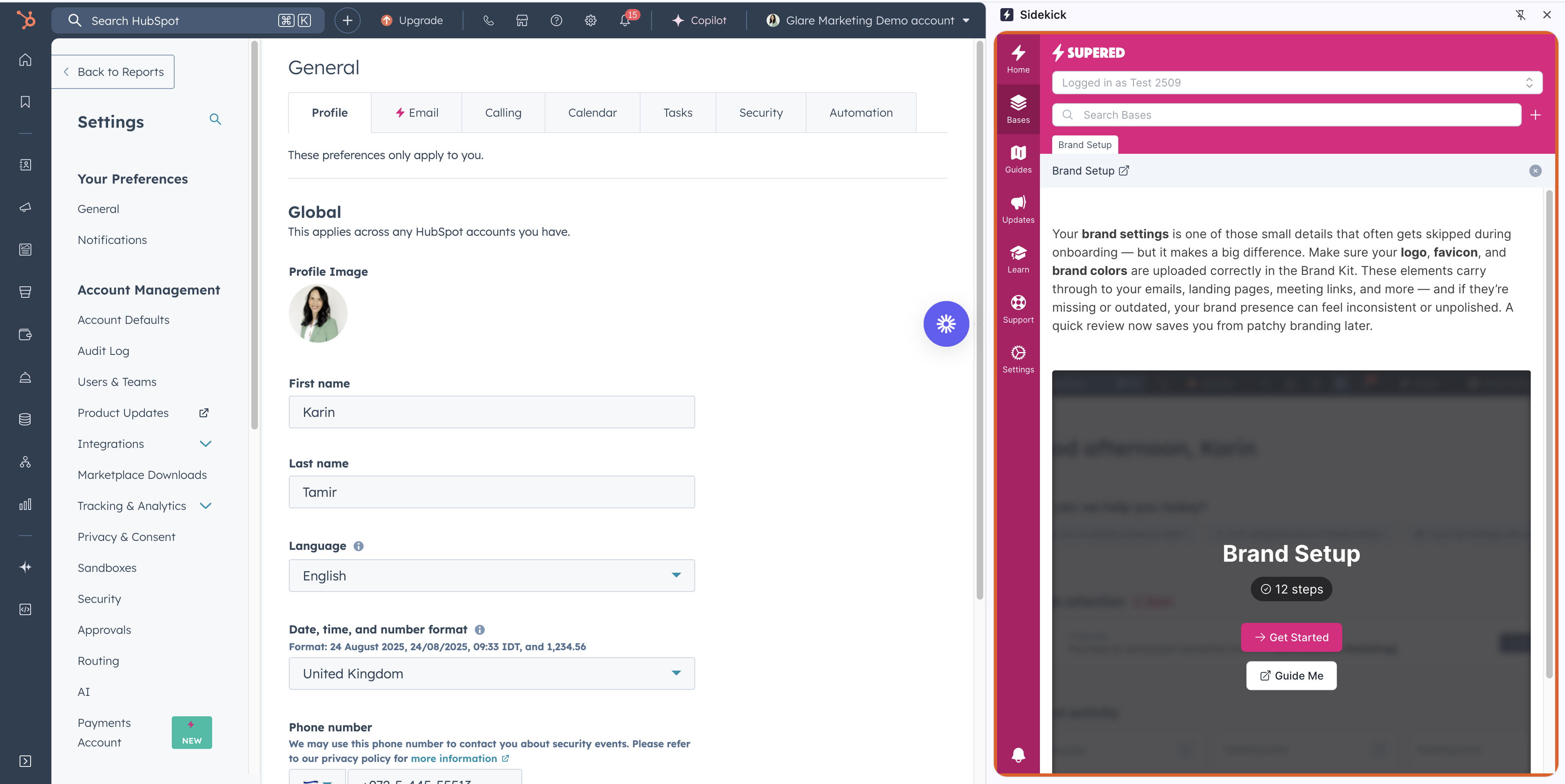The width and height of the screenshot is (1565, 784).
Task: Click Get Started on Brand Setup
Action: pos(1291,637)
